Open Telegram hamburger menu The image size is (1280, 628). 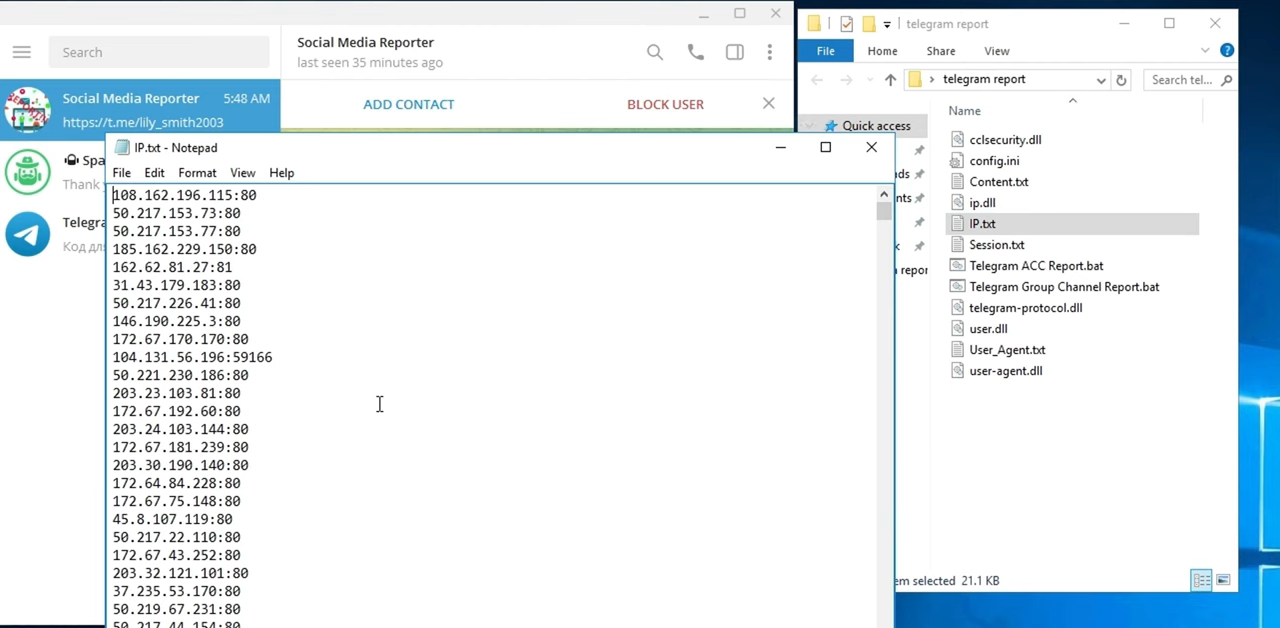point(22,52)
